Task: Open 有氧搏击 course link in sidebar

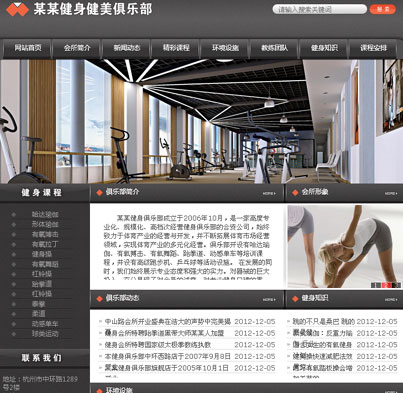Action: click(x=45, y=234)
